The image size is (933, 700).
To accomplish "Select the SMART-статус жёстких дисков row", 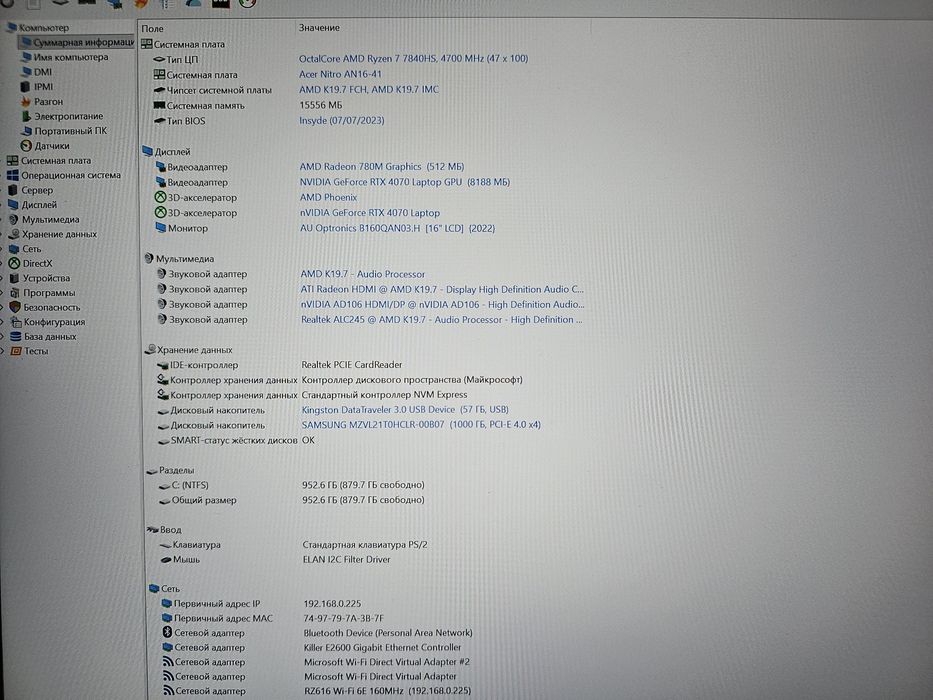I will point(236,440).
